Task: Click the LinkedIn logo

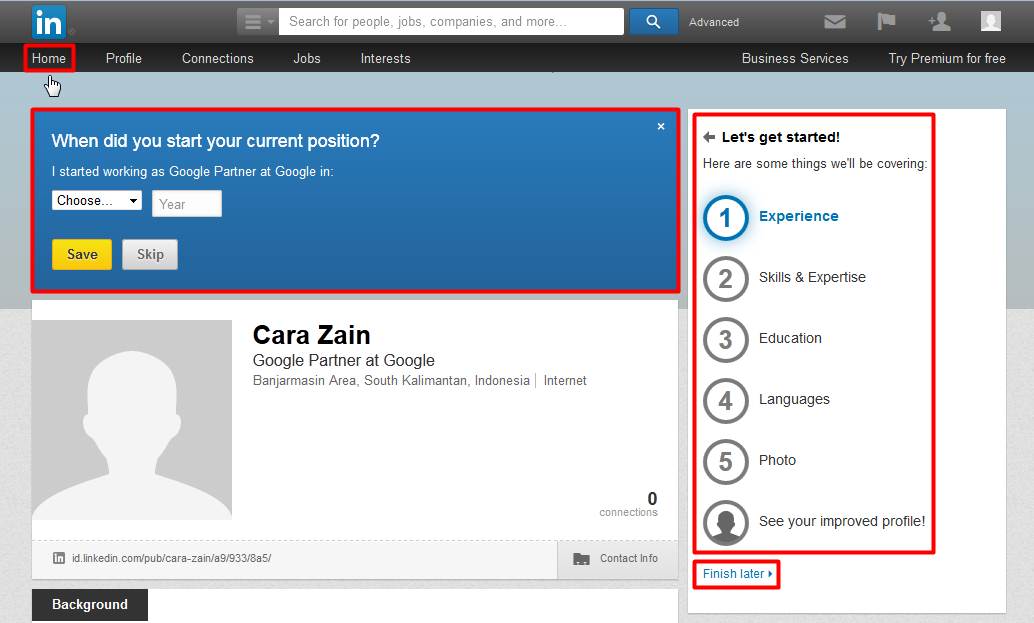Action: pyautogui.click(x=49, y=22)
